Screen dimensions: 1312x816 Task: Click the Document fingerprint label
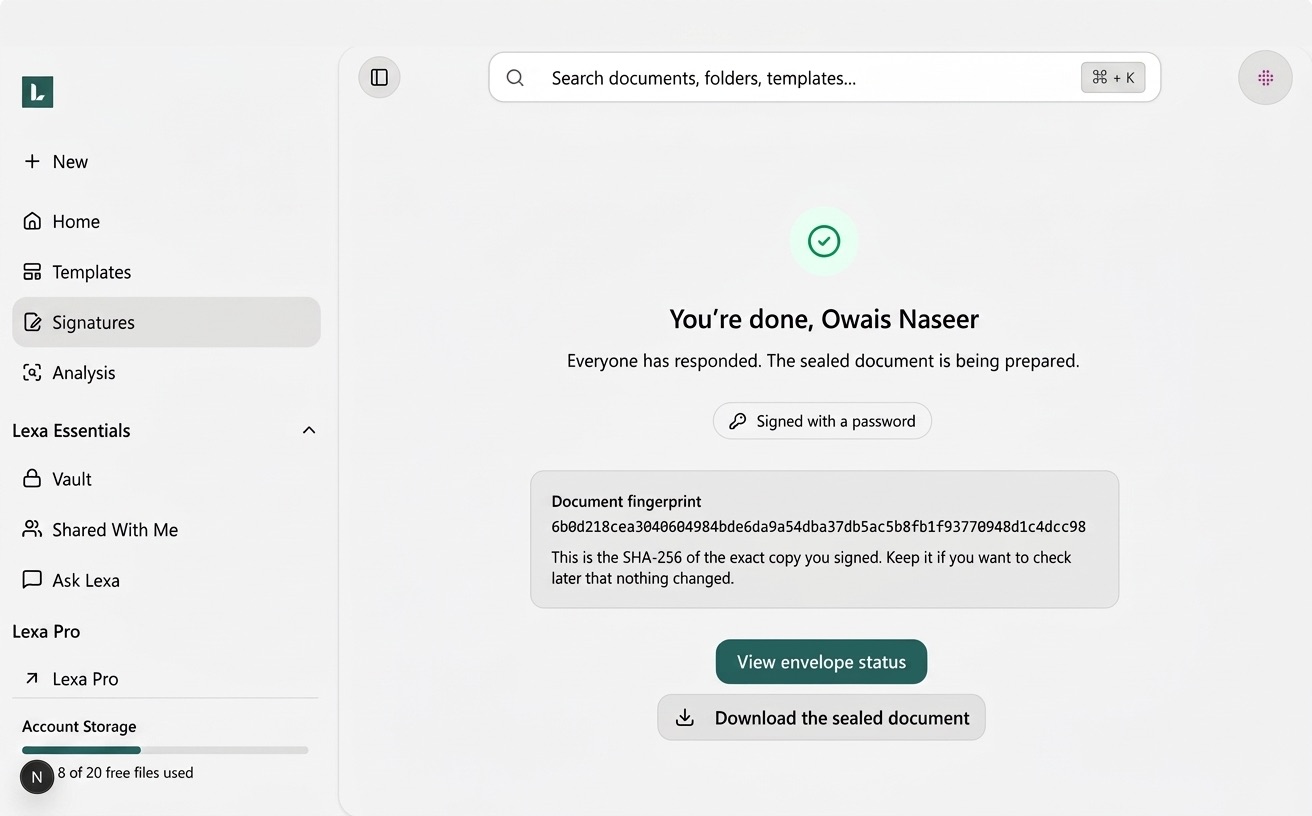point(626,501)
